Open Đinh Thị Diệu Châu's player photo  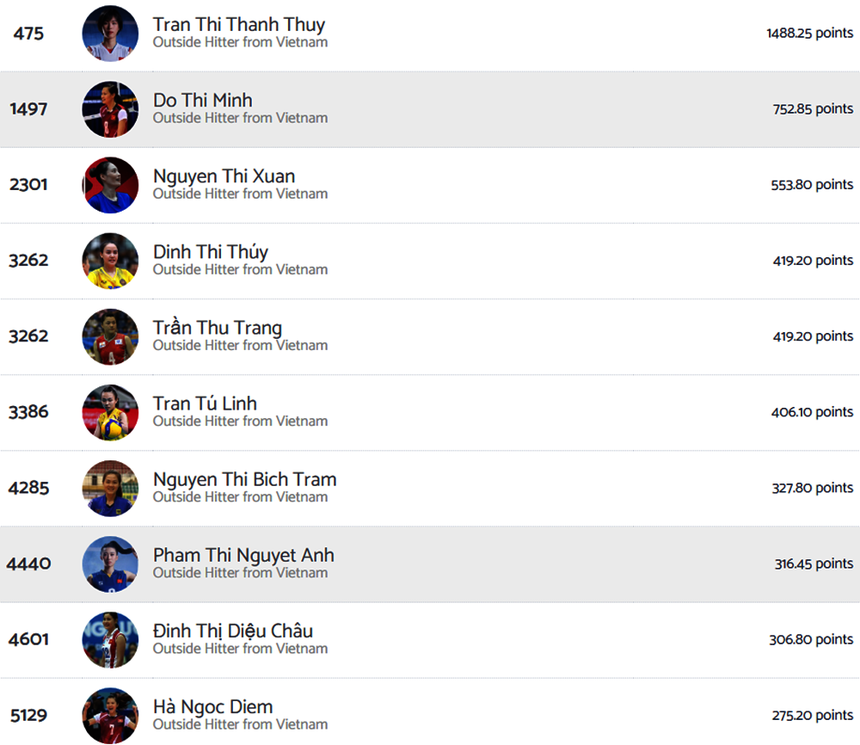(x=110, y=640)
